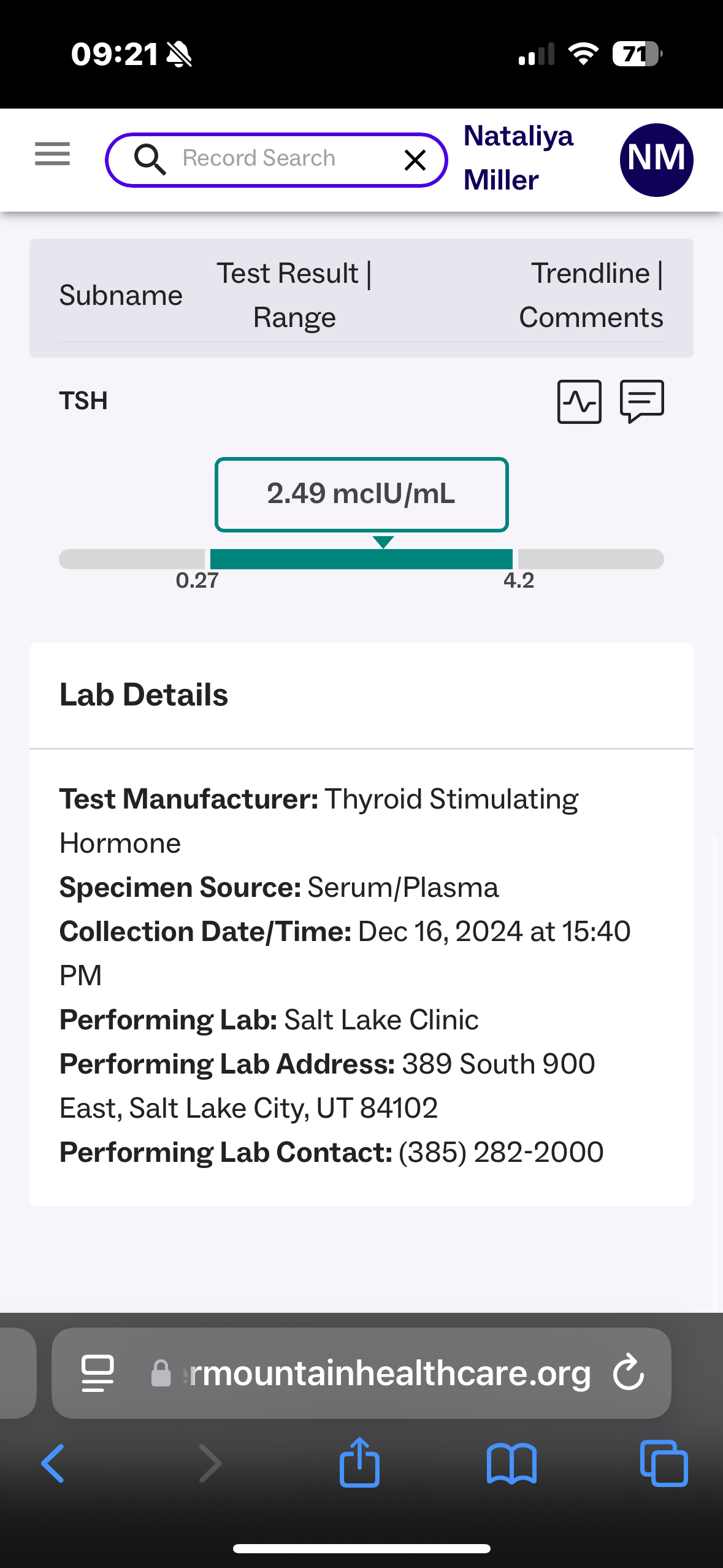This screenshot has width=723, height=1568.
Task: Click the Test Result | Range header
Action: [x=294, y=296]
